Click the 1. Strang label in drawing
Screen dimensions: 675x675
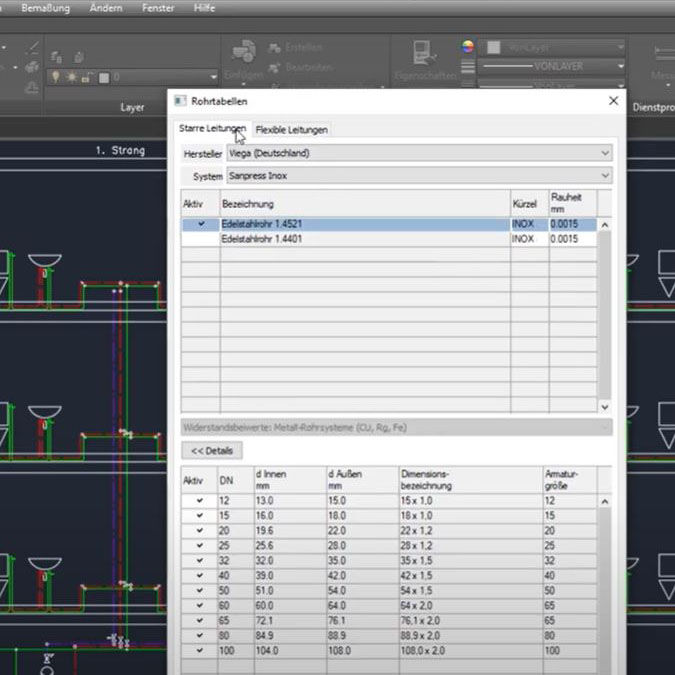coord(120,150)
